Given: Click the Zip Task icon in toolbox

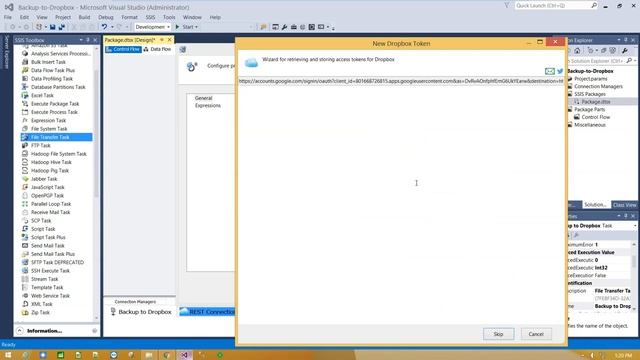Looking at the screenshot, I should pos(25,312).
